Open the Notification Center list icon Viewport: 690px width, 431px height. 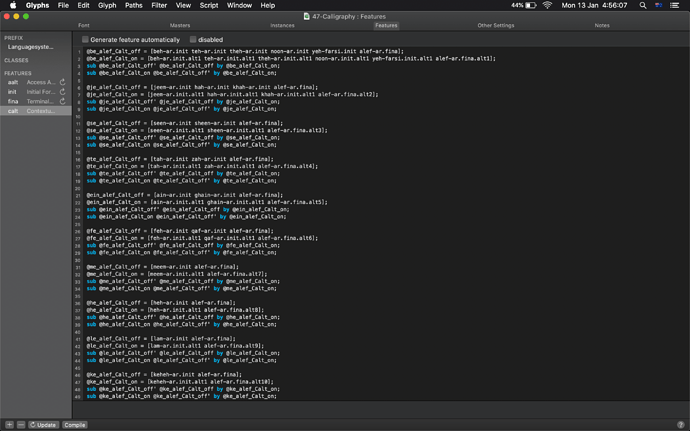[x=674, y=5]
